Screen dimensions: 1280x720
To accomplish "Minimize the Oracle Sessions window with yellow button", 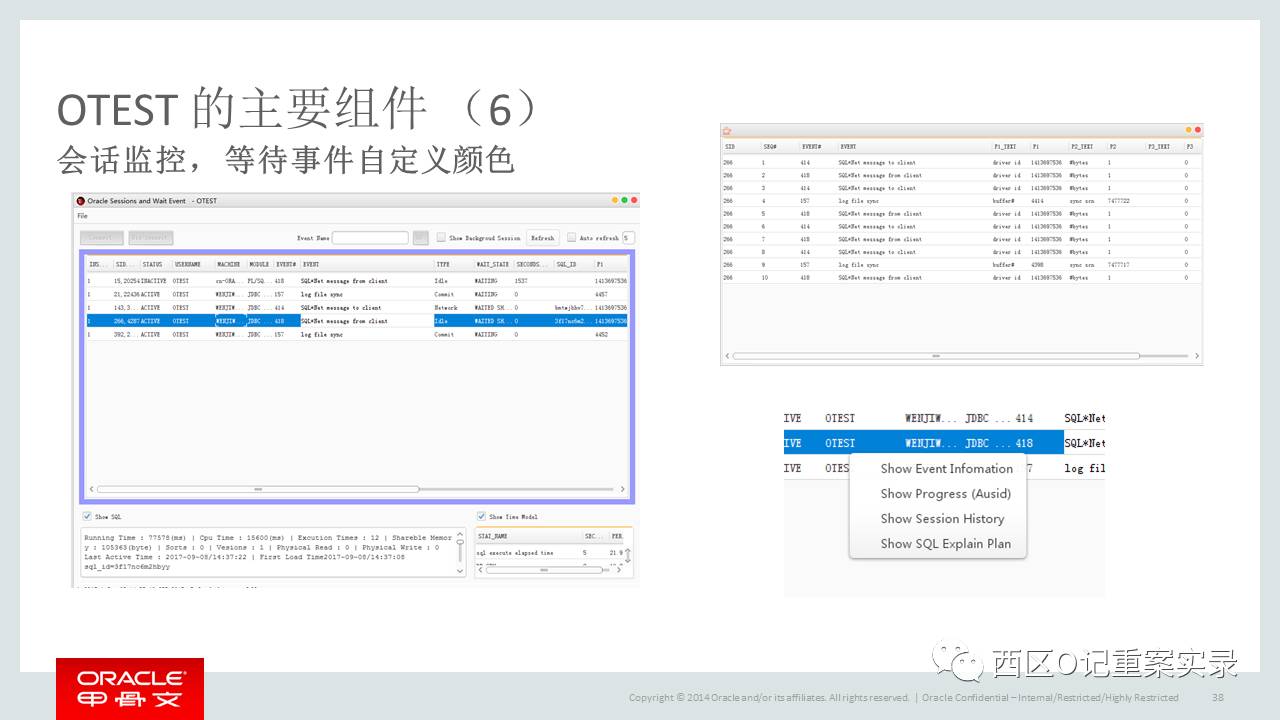I will 616,201.
